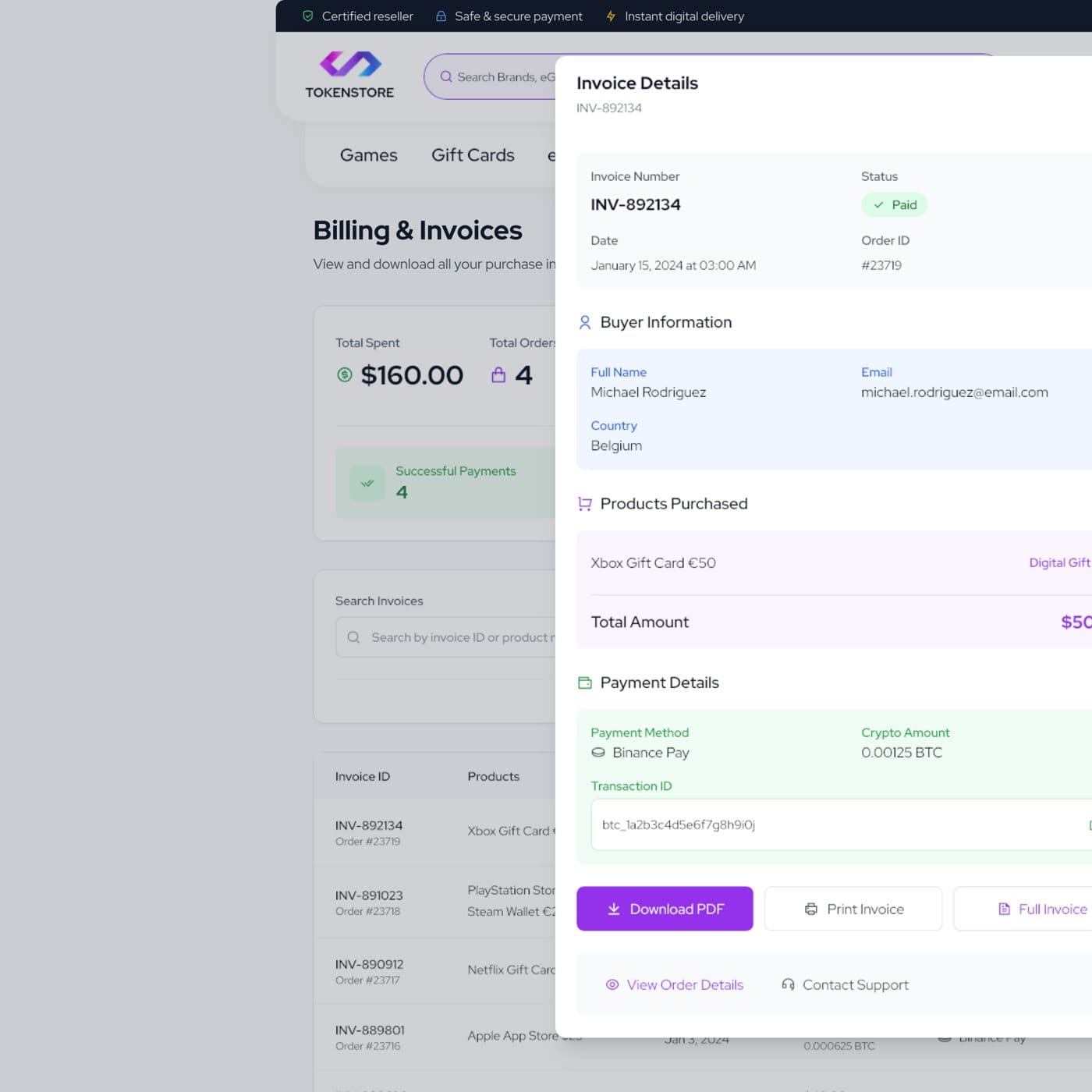Screen dimensions: 1092x1092
Task: Click the country value Belgium
Action: click(x=616, y=445)
